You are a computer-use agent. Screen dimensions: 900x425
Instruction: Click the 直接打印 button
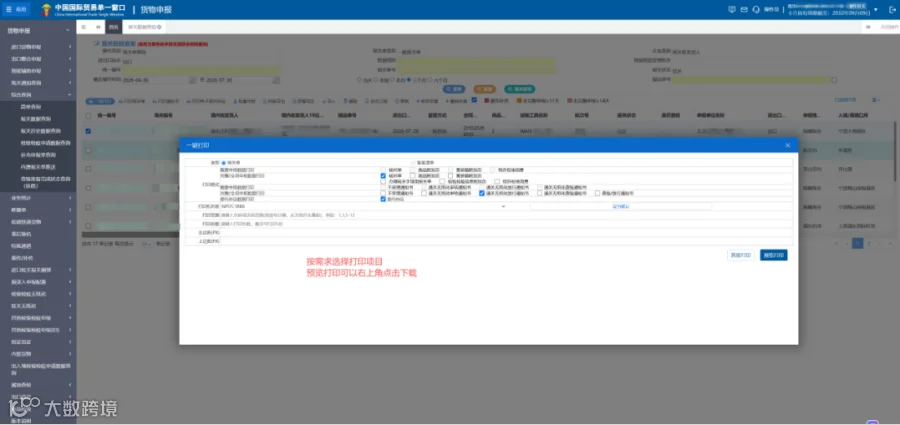[x=740, y=255]
